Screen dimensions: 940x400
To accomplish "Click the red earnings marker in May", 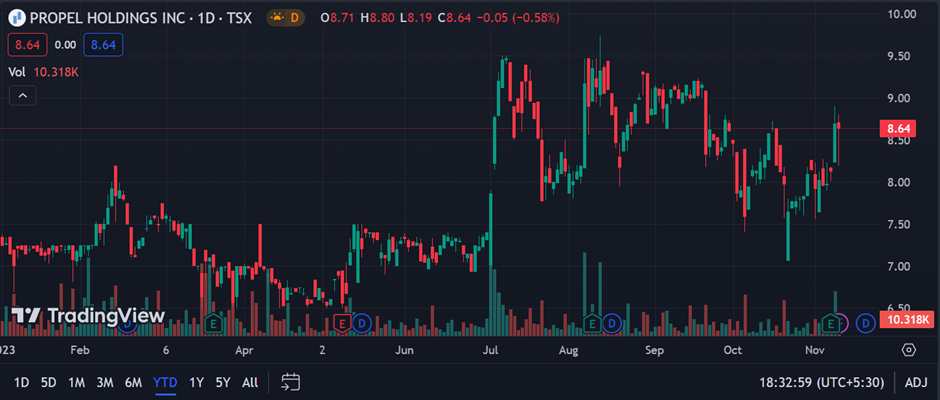I will [x=342, y=324].
